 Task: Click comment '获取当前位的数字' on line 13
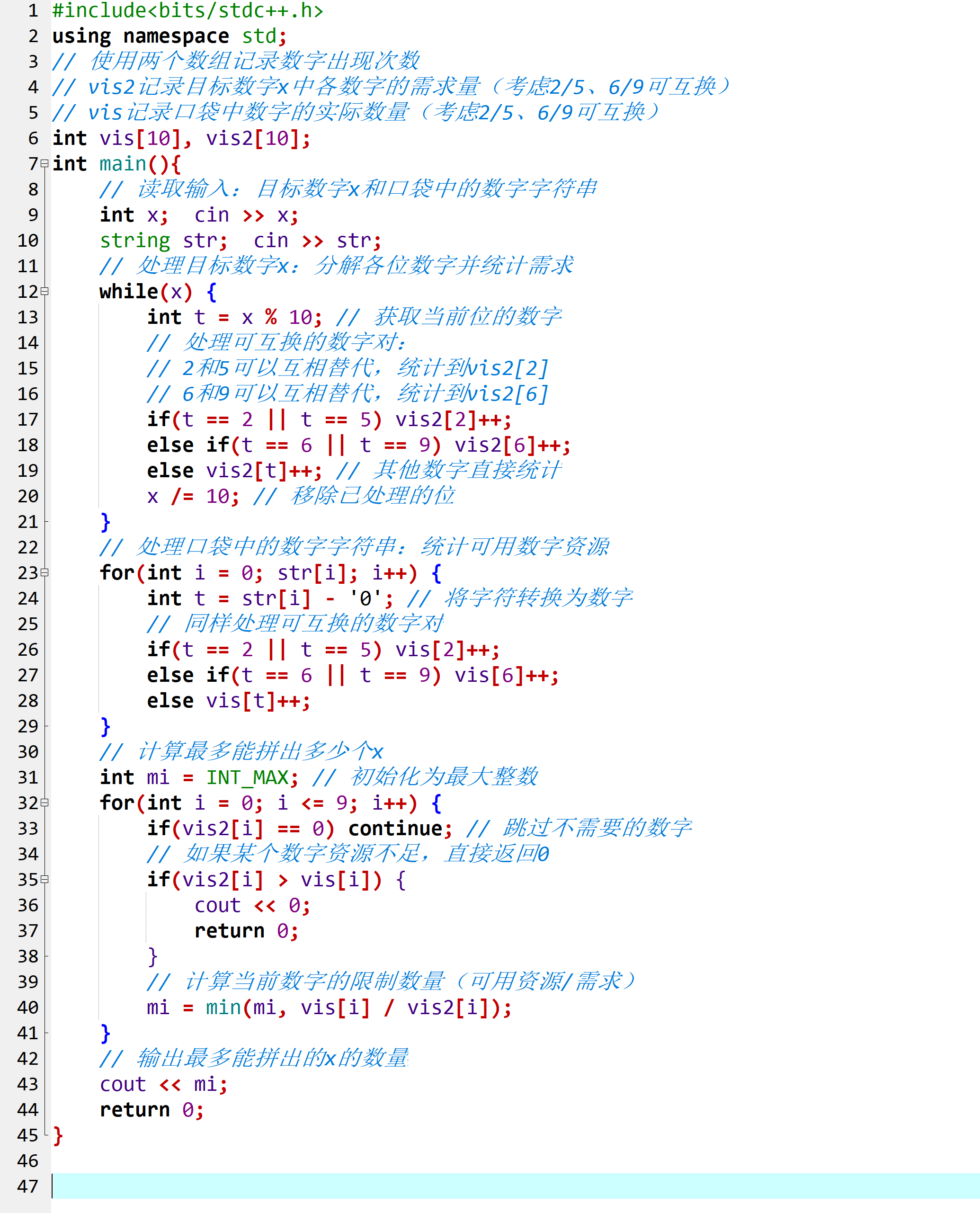467,317
